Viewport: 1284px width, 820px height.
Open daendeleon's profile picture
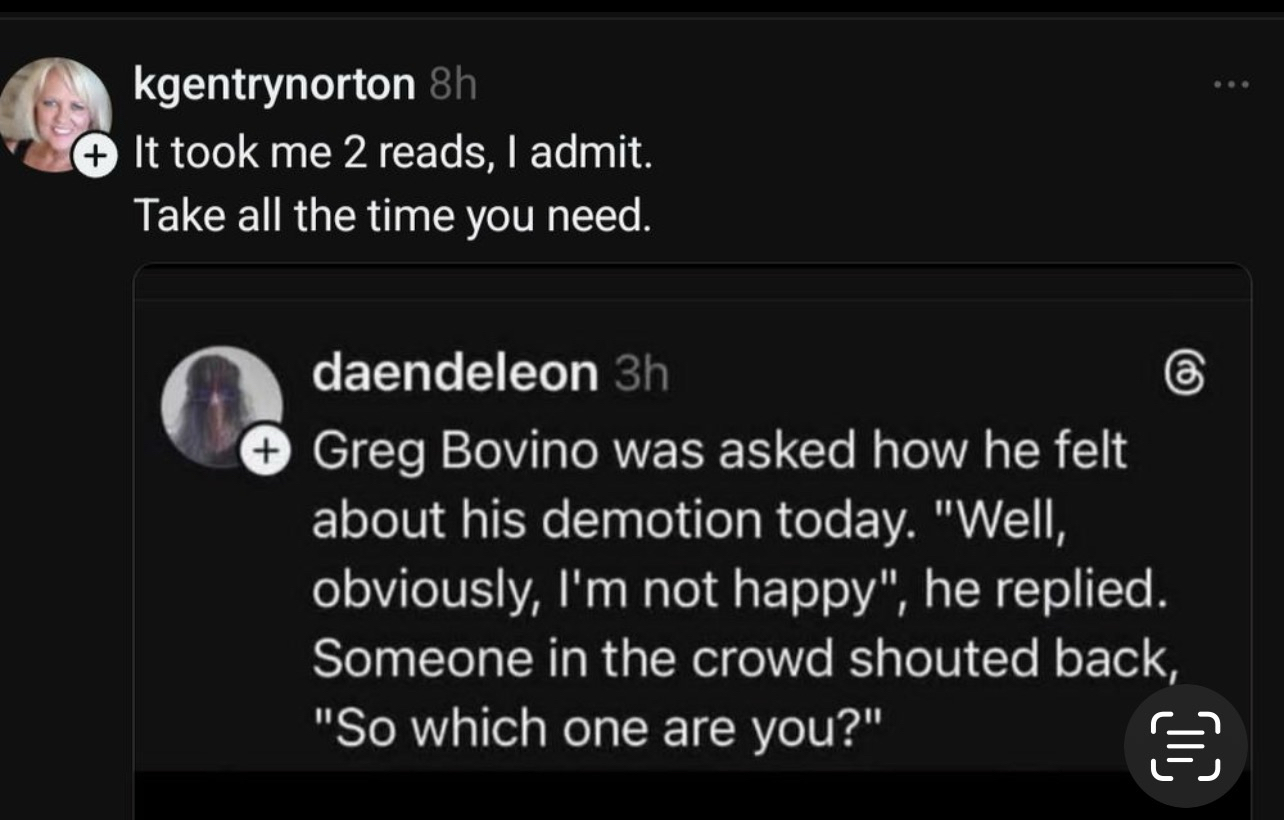[x=221, y=403]
